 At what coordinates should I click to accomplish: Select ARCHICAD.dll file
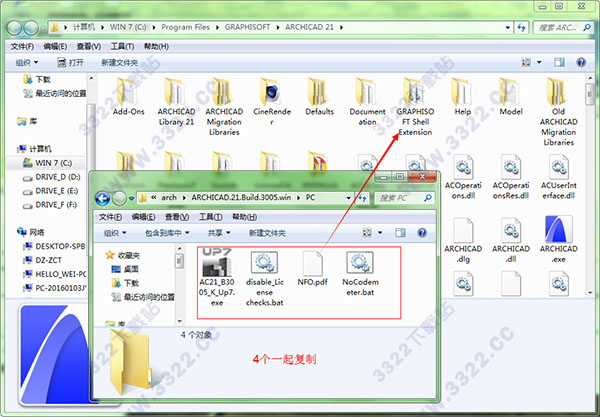[x=510, y=240]
